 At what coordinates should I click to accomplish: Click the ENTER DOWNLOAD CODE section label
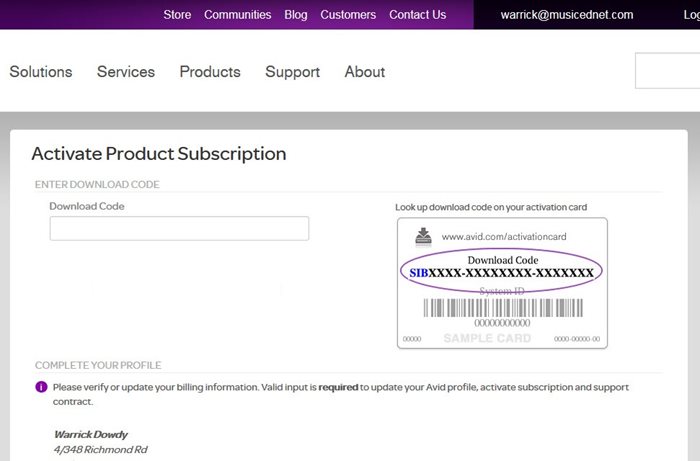tap(97, 184)
